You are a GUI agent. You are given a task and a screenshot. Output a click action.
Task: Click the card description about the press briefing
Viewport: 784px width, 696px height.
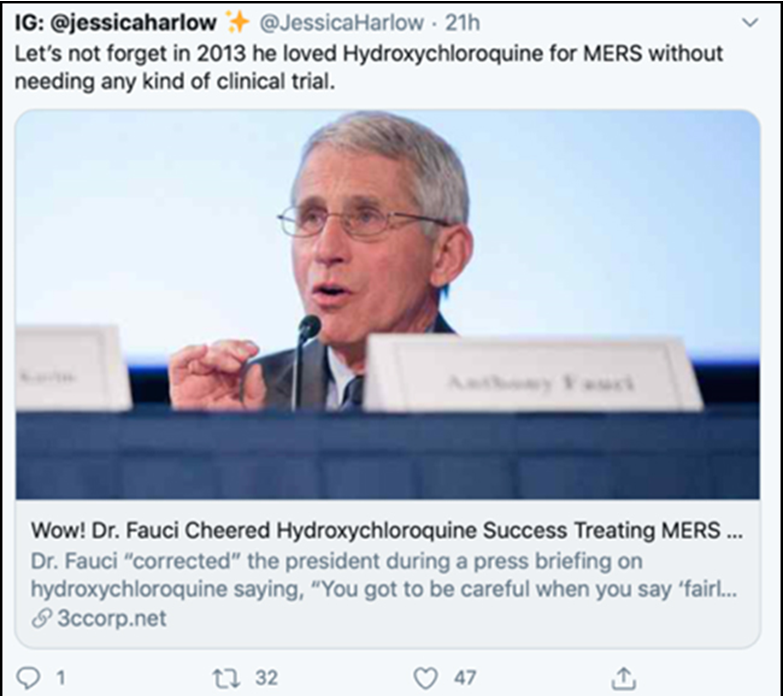386,574
